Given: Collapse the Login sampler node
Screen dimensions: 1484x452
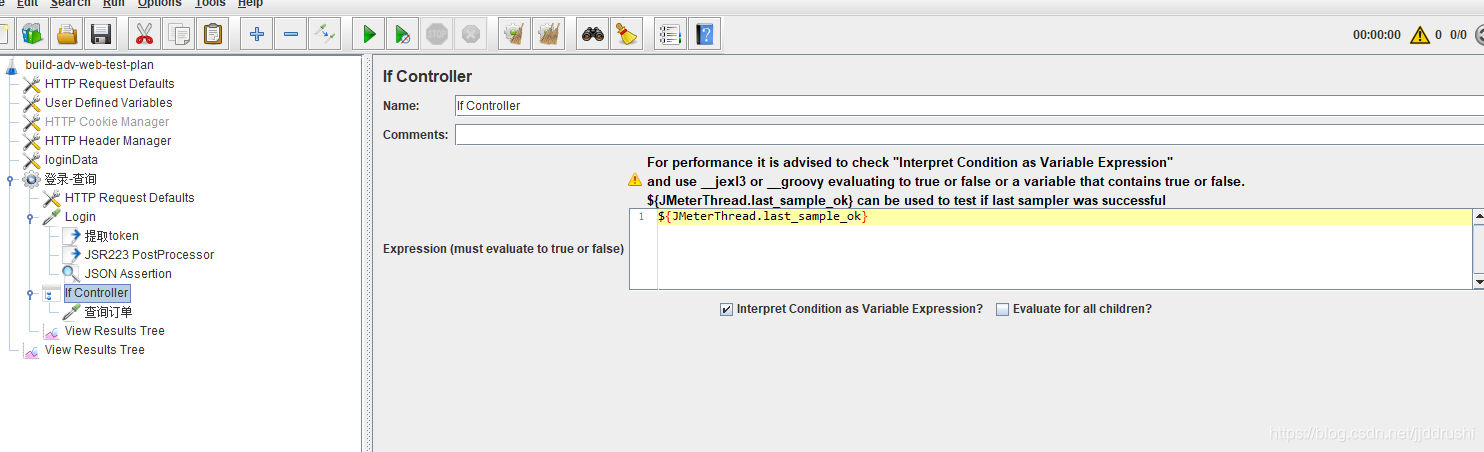Looking at the screenshot, I should click(30, 217).
